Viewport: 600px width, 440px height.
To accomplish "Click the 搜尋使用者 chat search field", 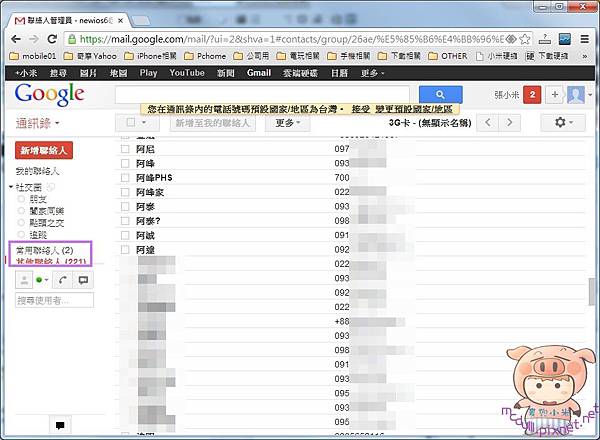I will 54,300.
